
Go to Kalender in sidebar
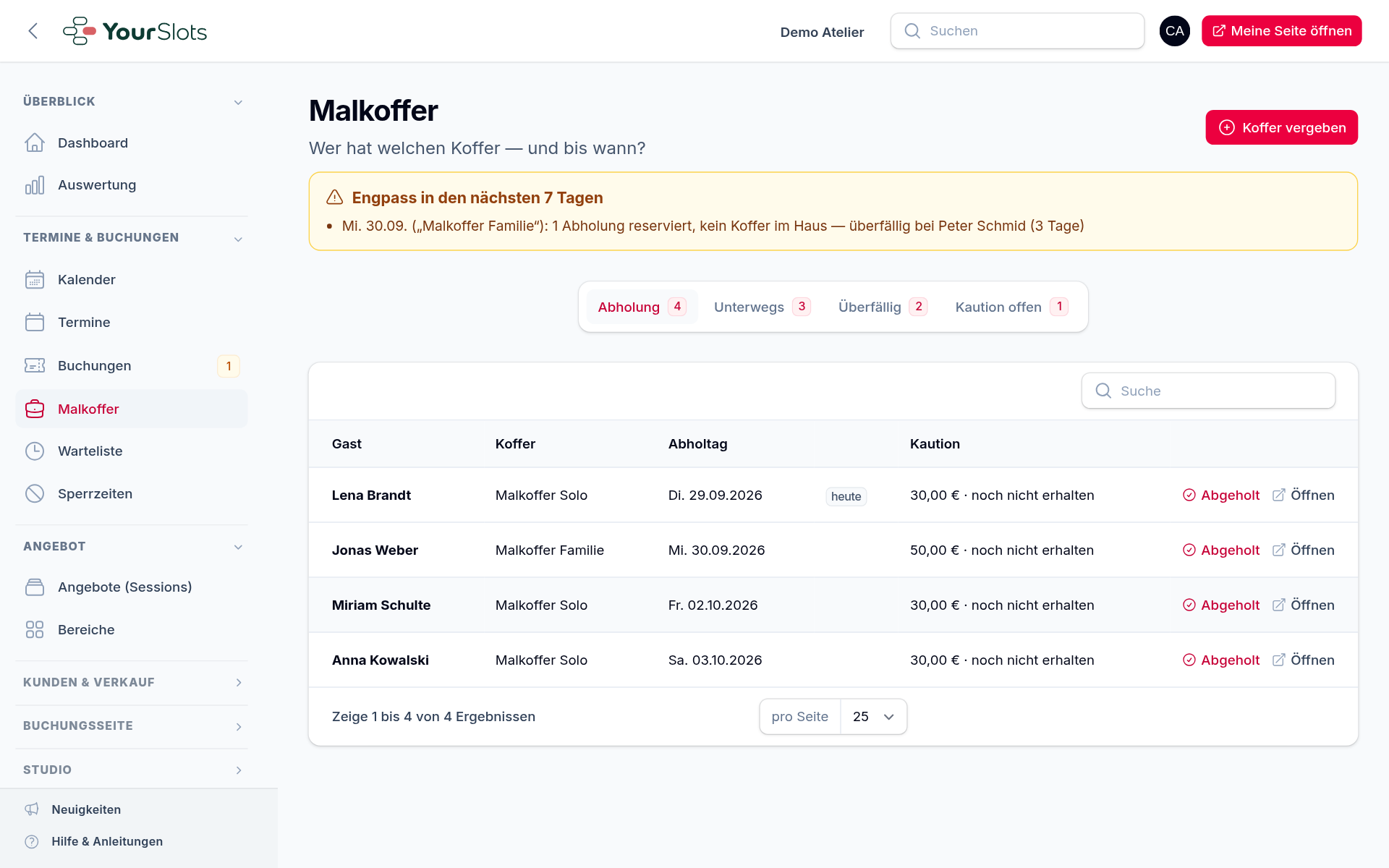pyautogui.click(x=132, y=280)
